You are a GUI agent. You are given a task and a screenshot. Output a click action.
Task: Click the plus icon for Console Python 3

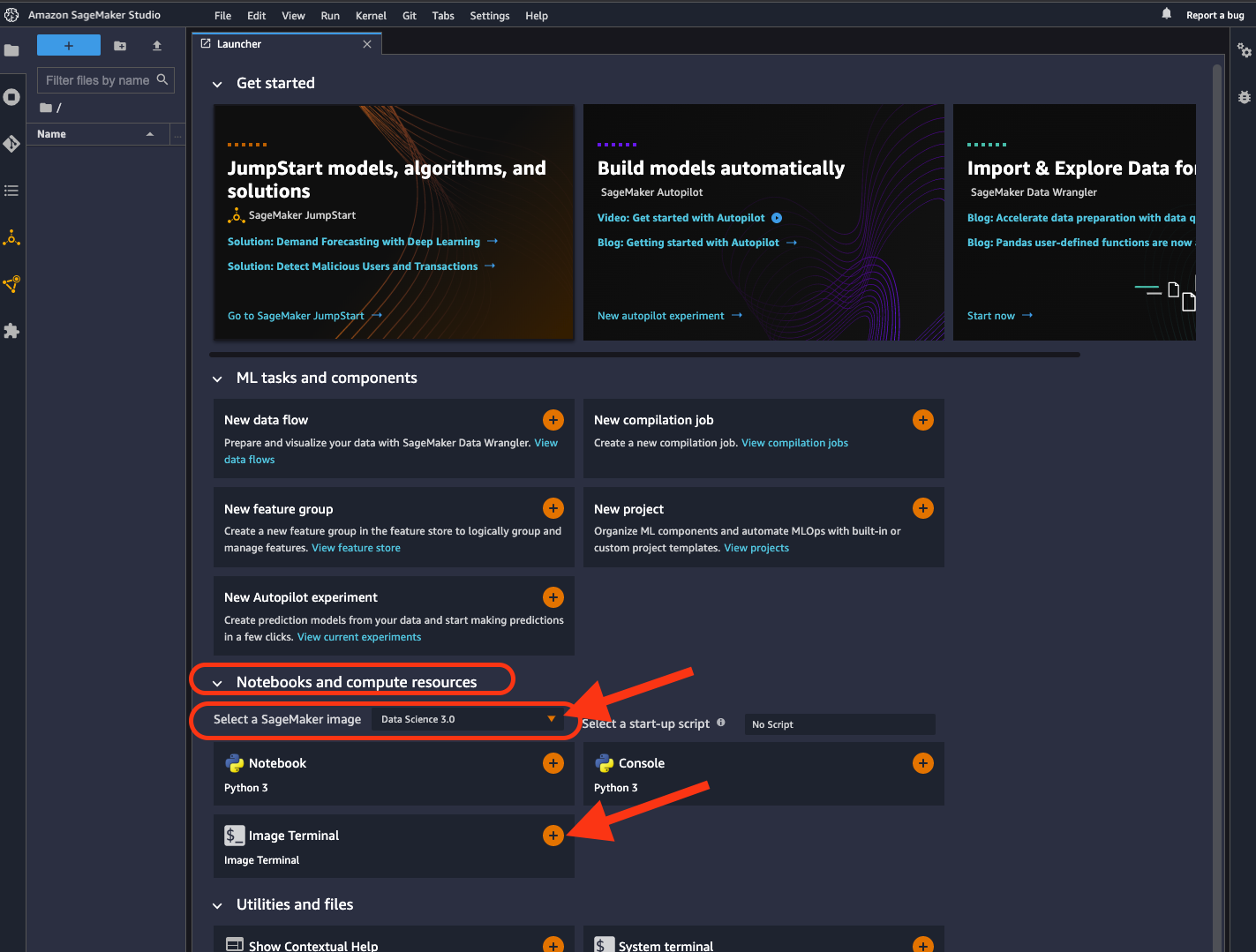[x=923, y=763]
